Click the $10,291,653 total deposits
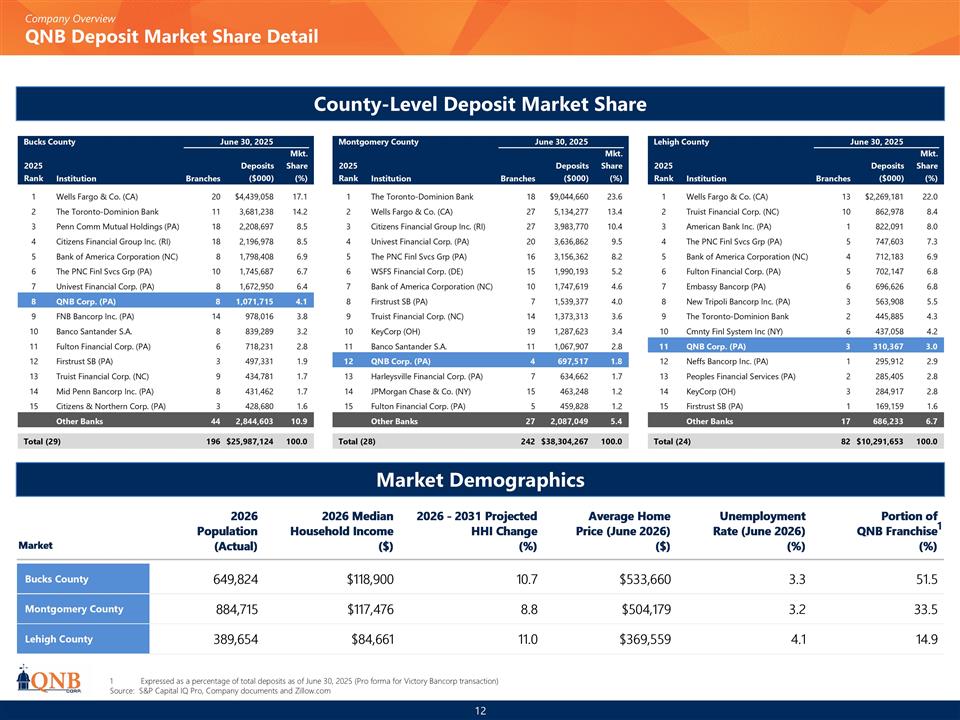This screenshot has height=720, width=960. click(x=880, y=441)
